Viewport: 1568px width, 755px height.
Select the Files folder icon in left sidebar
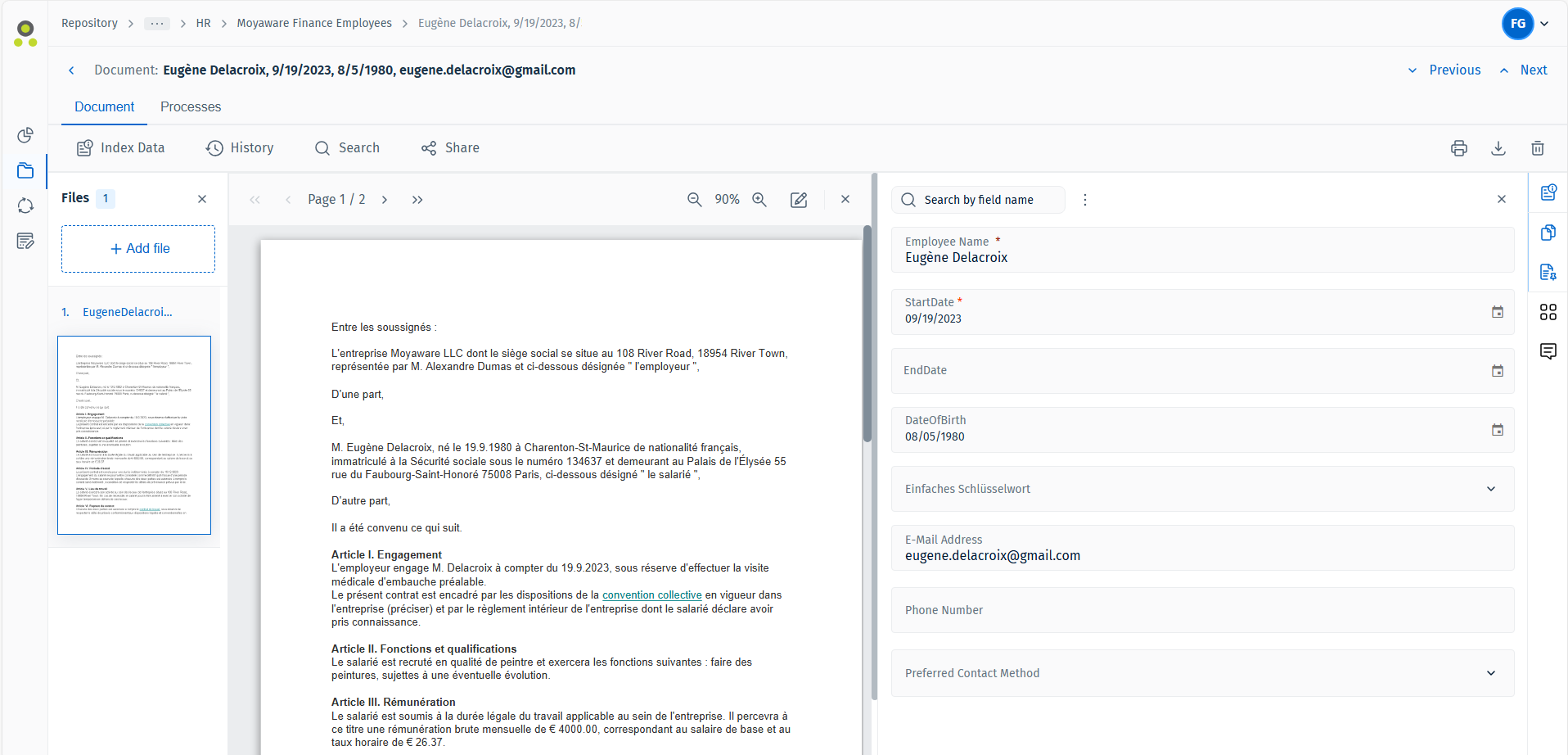(25, 171)
